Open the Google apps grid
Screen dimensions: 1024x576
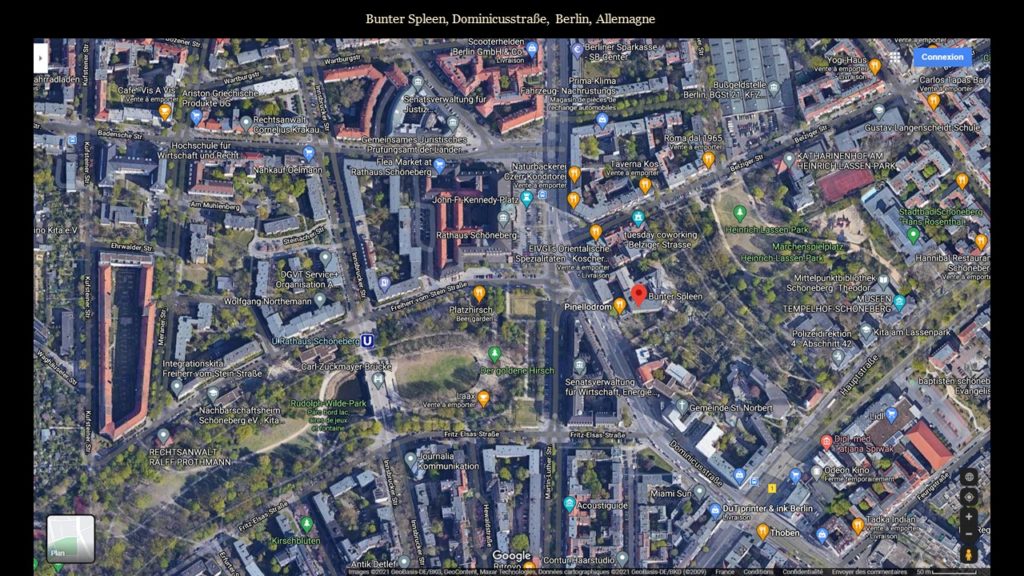point(895,58)
